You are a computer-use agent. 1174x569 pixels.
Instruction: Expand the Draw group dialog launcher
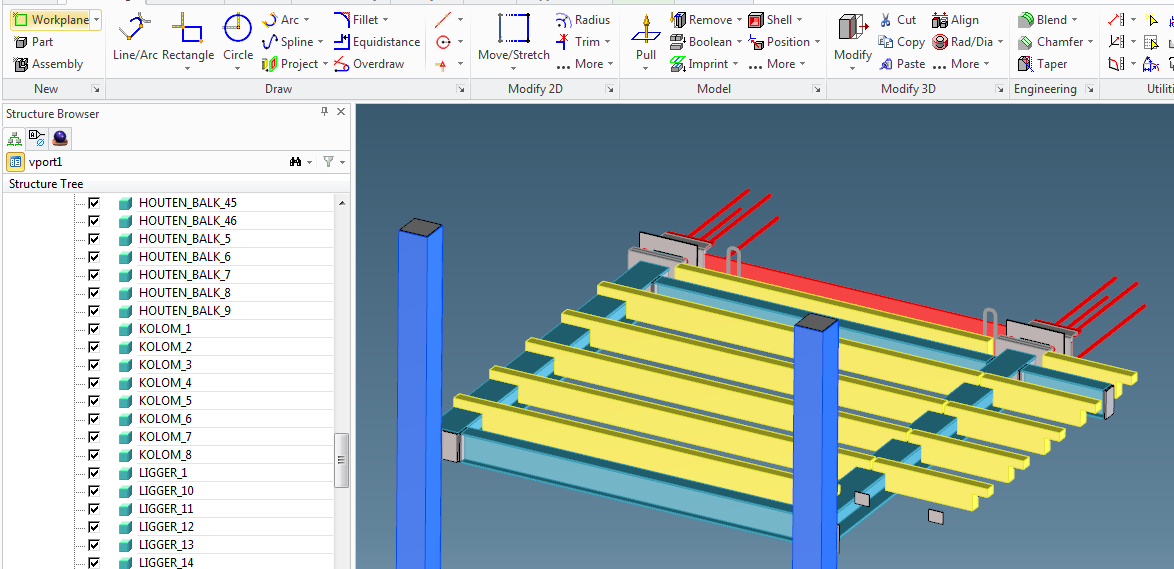click(x=460, y=90)
